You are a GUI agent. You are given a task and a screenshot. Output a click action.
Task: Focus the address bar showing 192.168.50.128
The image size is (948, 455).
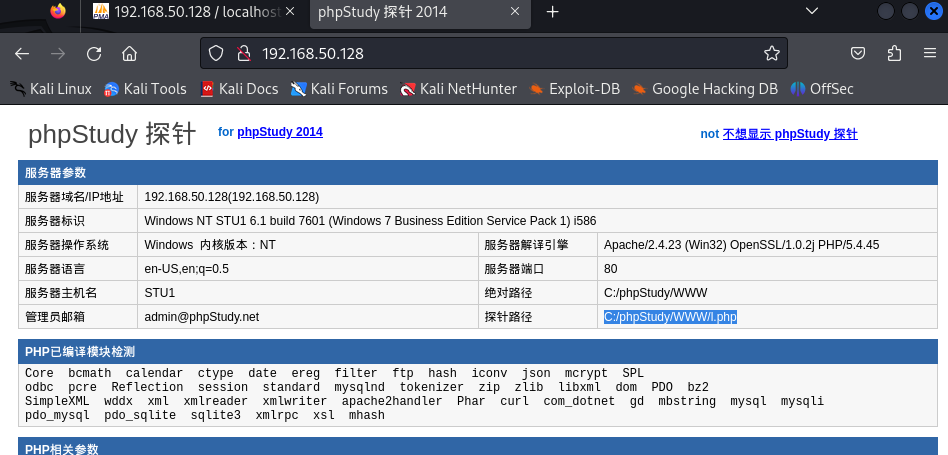point(494,53)
